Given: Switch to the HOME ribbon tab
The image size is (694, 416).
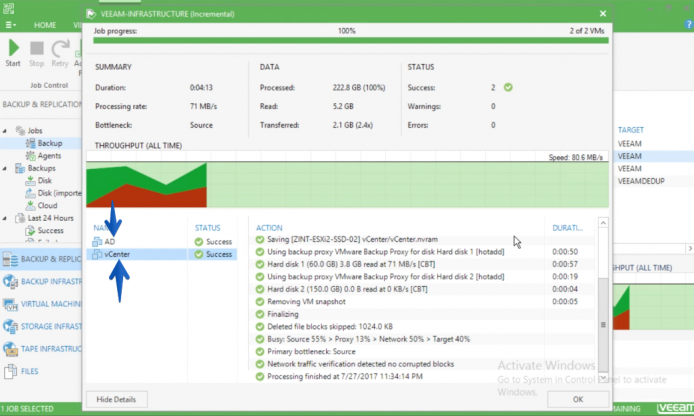Looking at the screenshot, I should [45, 25].
